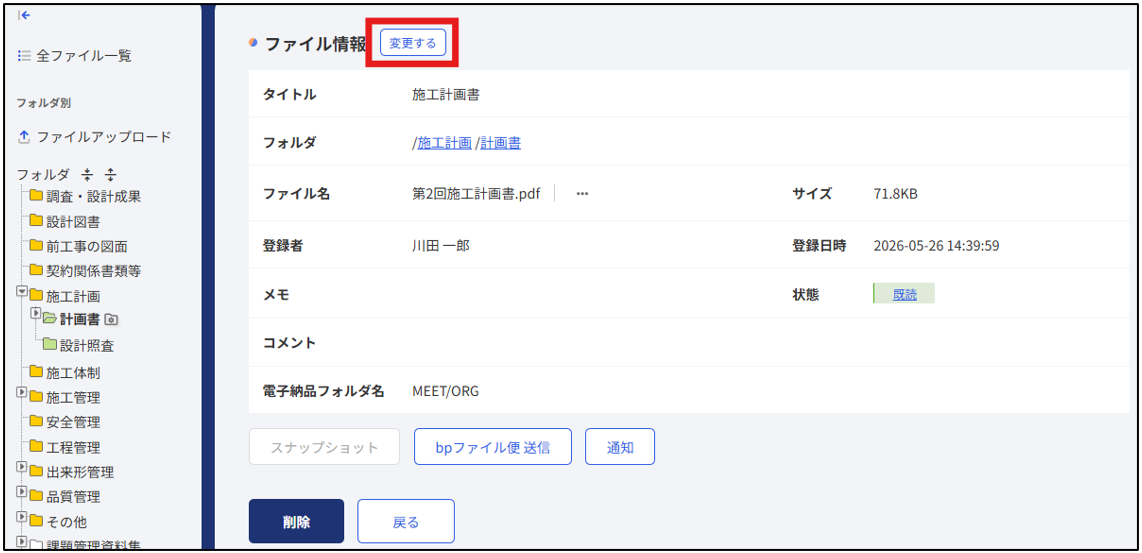Select the 品質管理 folder in the tree
Screen dimensions: 1142x553
pyautogui.click(x=73, y=497)
